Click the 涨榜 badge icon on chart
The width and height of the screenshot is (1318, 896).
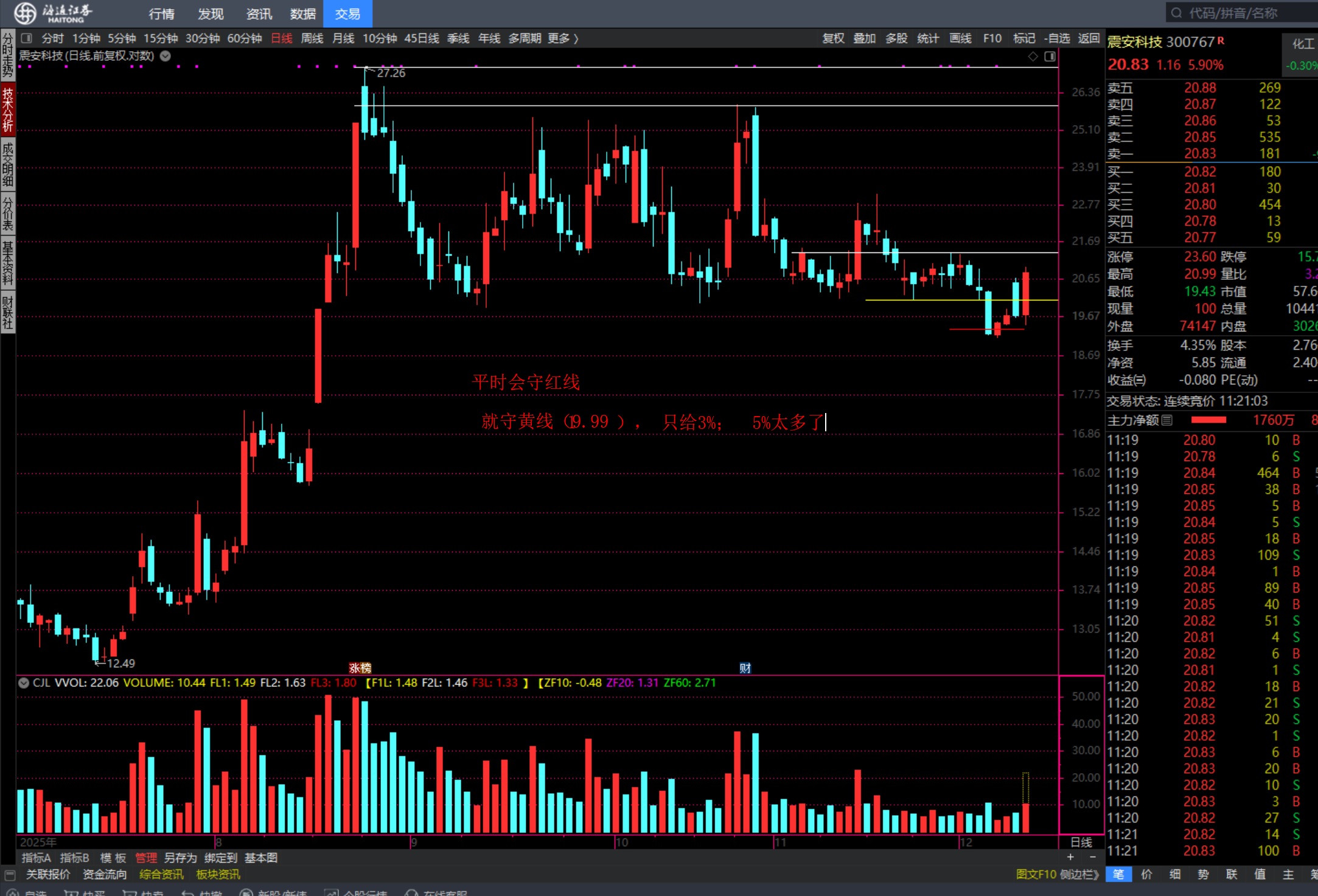tap(360, 668)
